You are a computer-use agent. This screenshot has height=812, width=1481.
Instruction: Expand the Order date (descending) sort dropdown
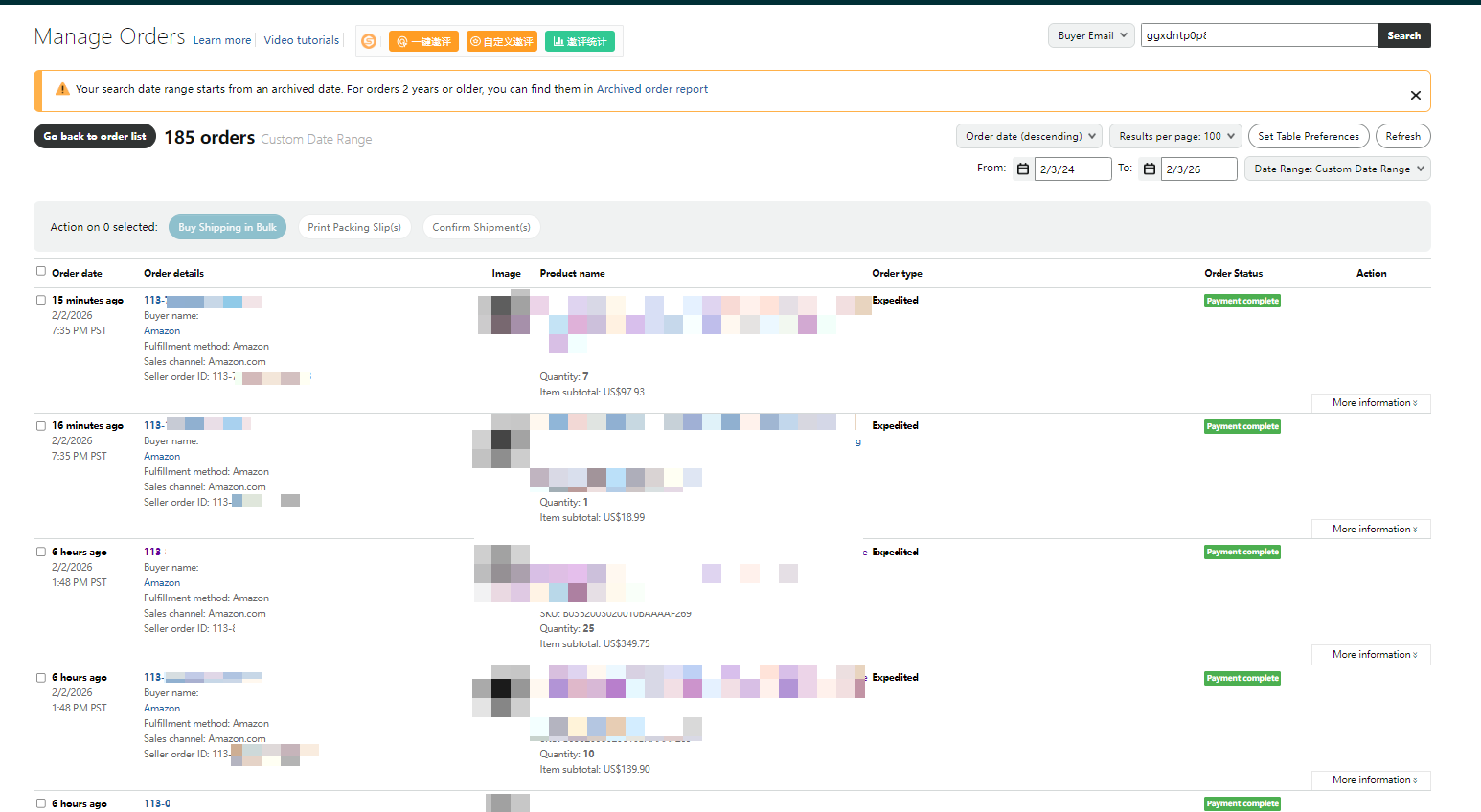click(1029, 136)
